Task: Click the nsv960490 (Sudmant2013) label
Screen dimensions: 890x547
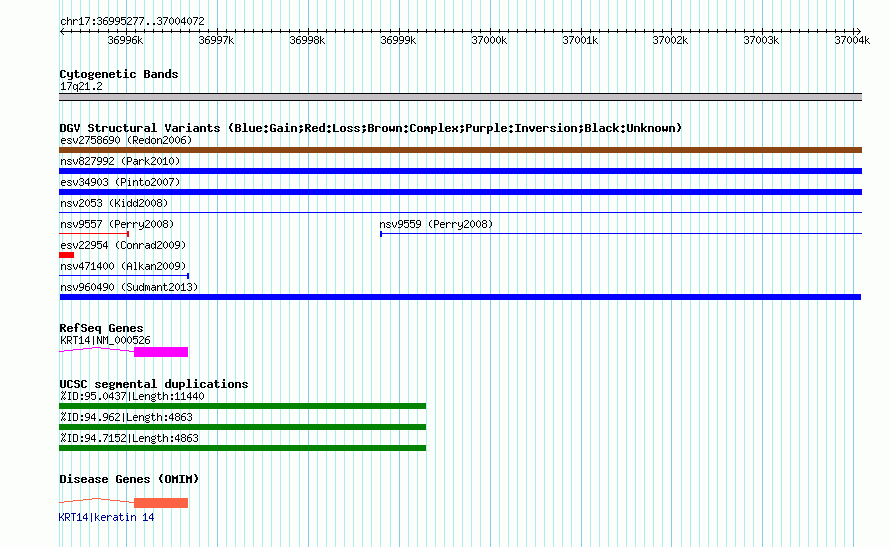Action: [129, 287]
